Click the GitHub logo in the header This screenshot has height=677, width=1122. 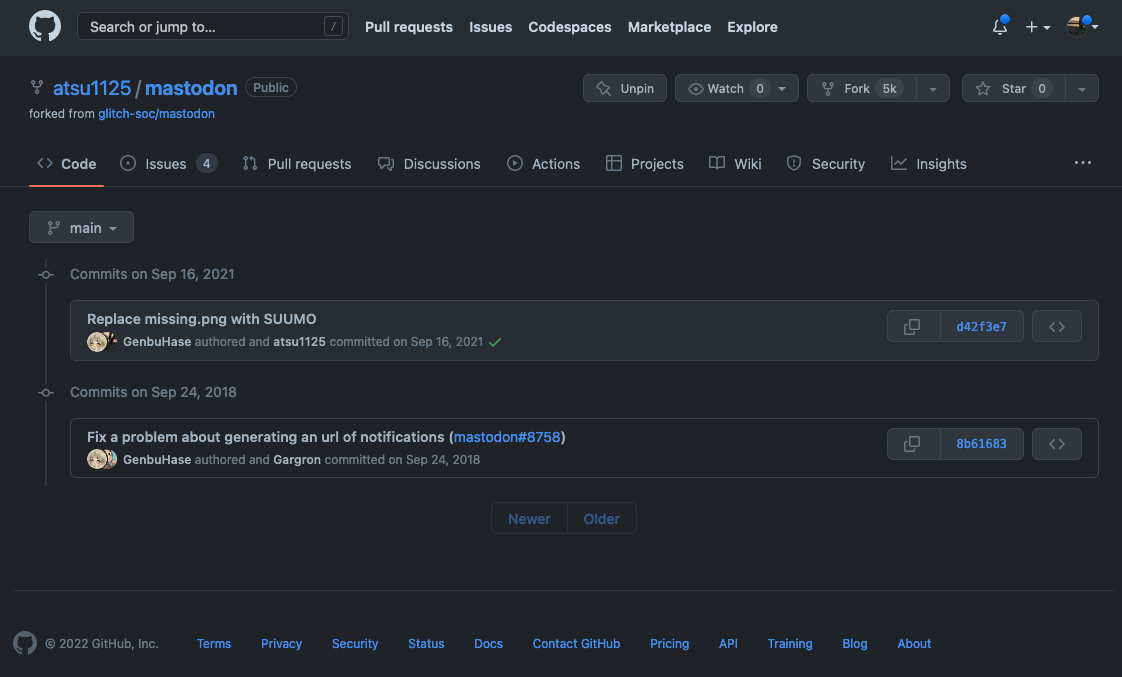tap(45, 27)
